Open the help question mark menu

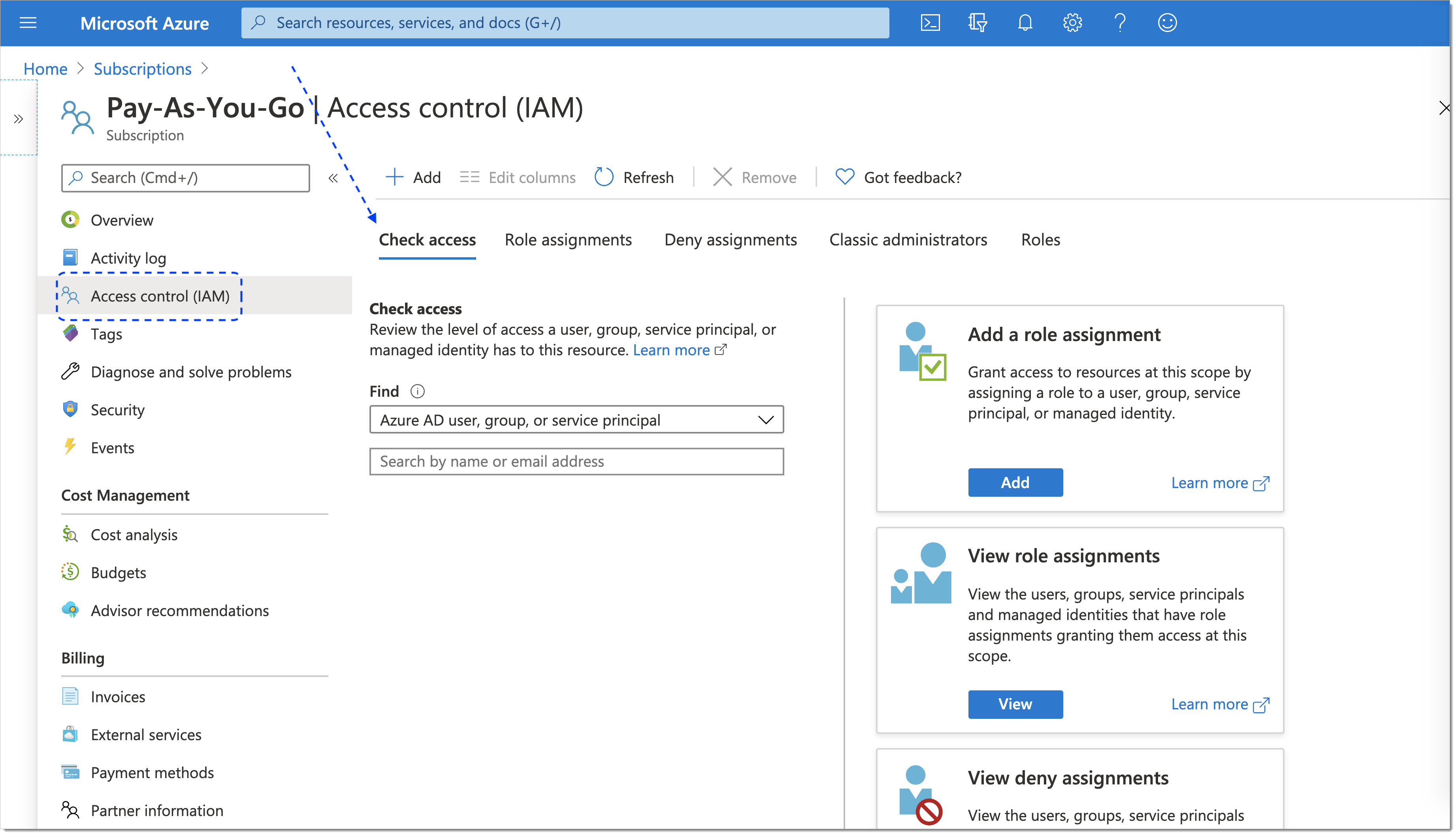1119,23
